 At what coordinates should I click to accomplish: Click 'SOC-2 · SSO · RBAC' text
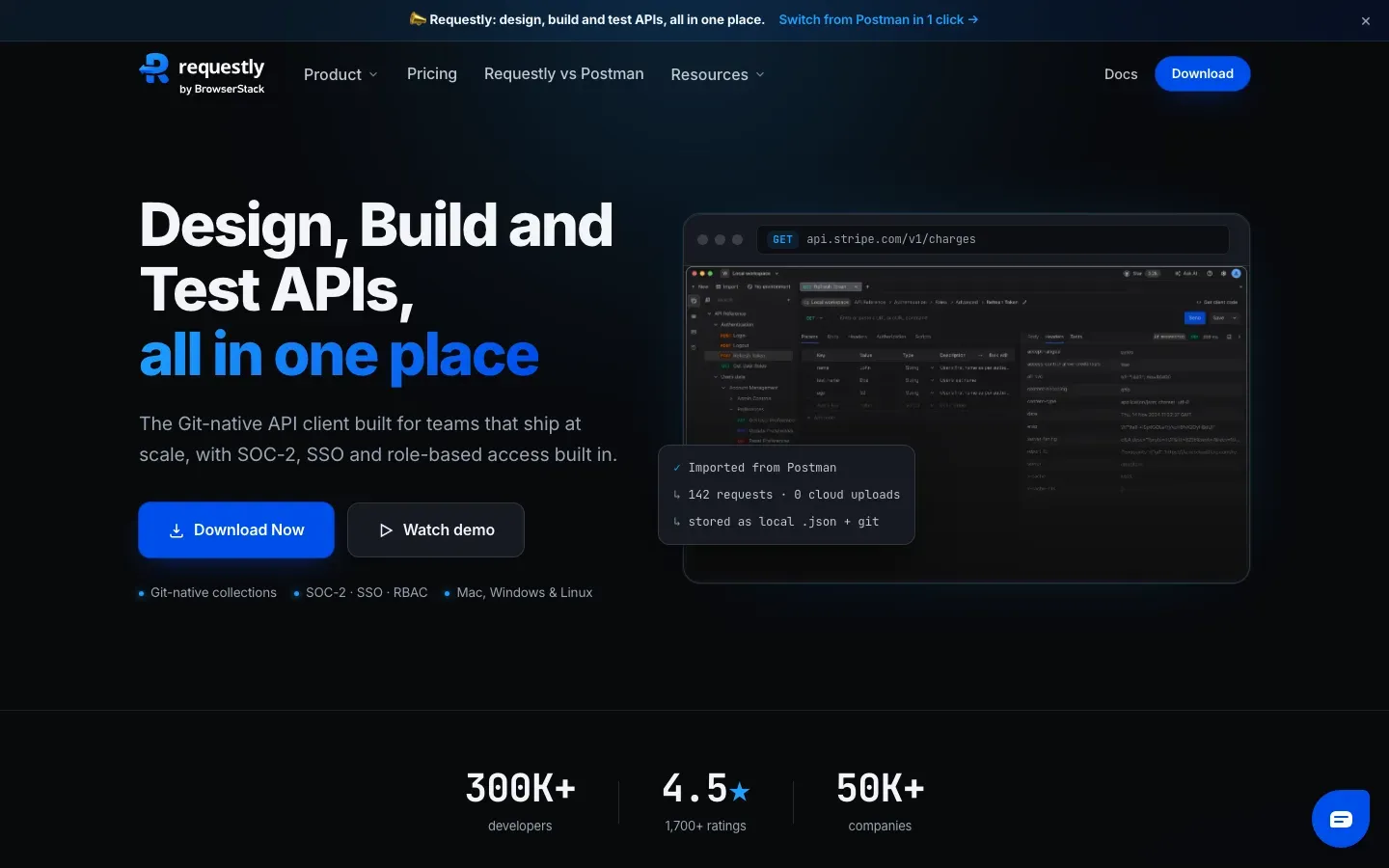point(367,592)
